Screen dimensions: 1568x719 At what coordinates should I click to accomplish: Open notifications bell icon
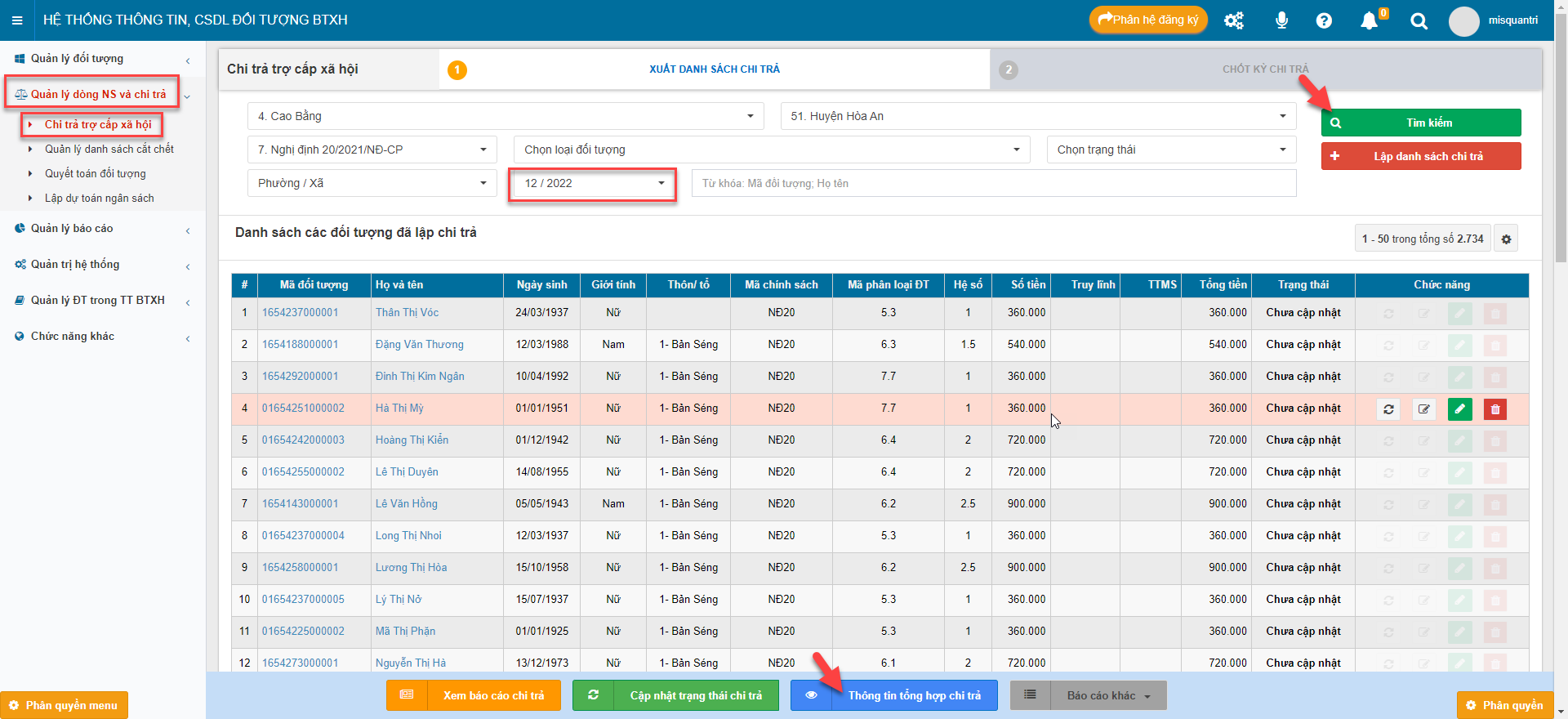click(1370, 20)
